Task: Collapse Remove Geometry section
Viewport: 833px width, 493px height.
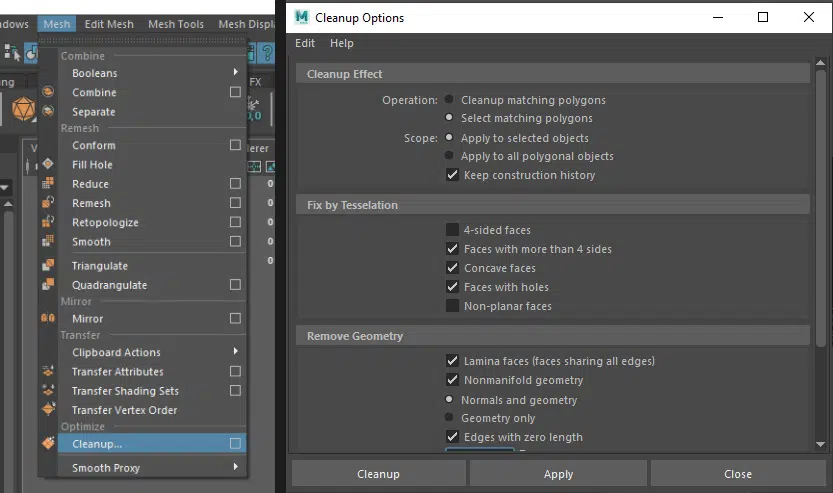Action: (552, 336)
